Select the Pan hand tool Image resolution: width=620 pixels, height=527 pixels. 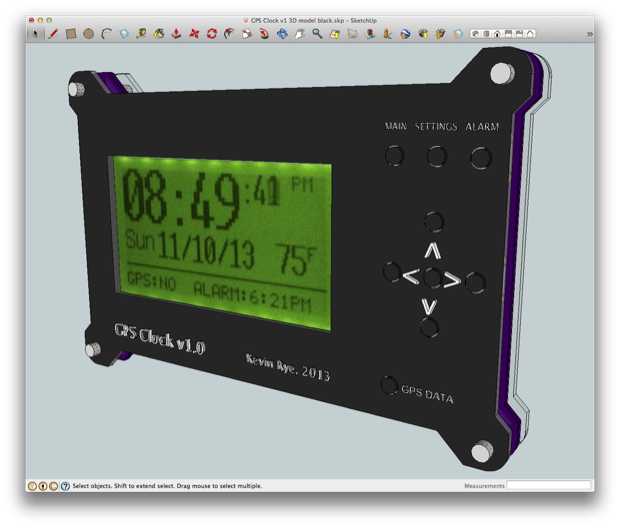tap(300, 34)
